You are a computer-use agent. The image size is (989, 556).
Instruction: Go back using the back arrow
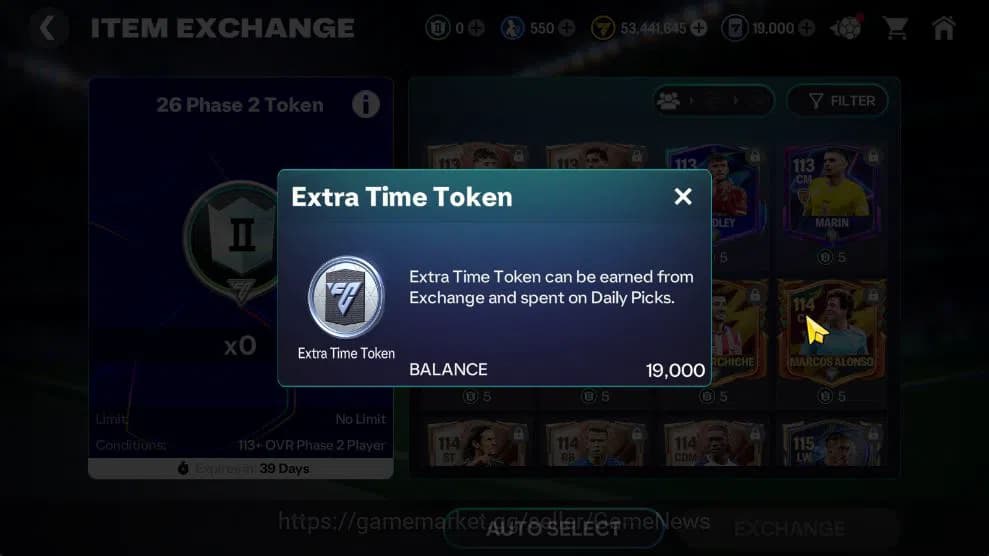coord(47,28)
